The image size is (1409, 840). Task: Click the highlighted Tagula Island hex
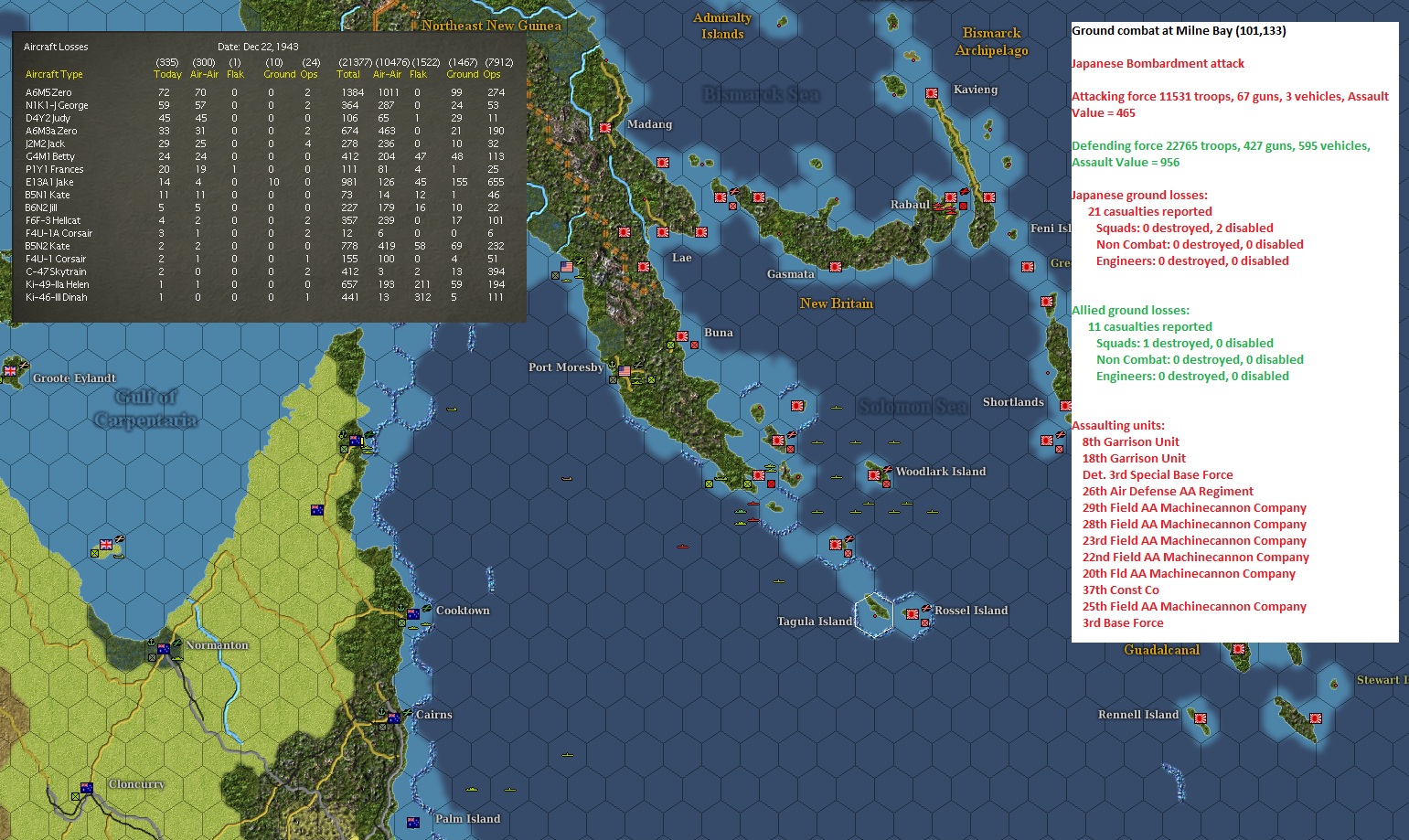pyautogui.click(x=874, y=614)
